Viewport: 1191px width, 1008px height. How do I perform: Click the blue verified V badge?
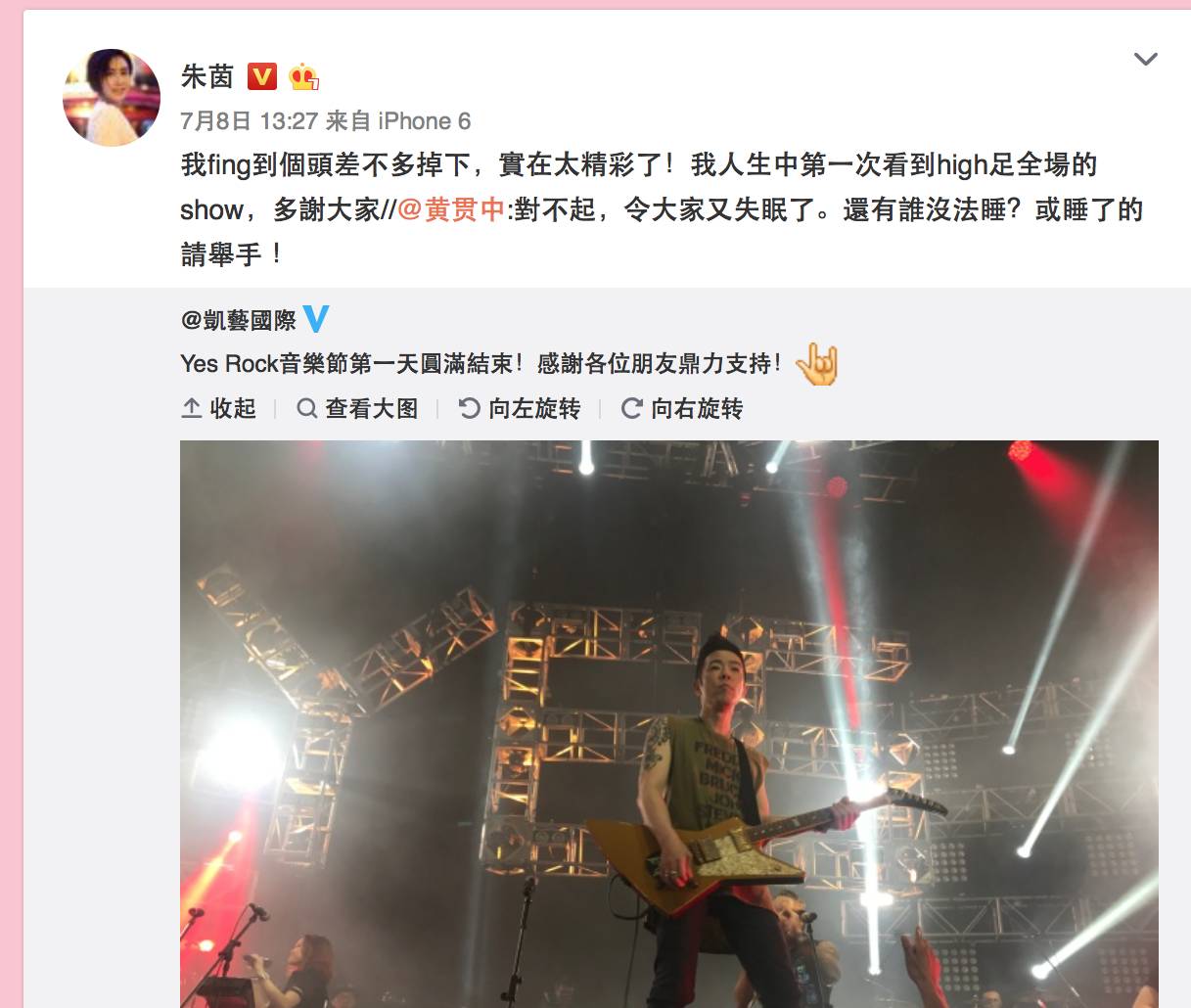316,319
